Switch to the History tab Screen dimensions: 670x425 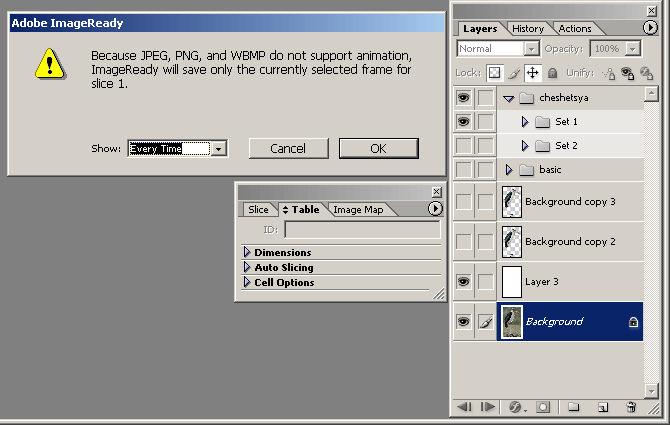[528, 29]
